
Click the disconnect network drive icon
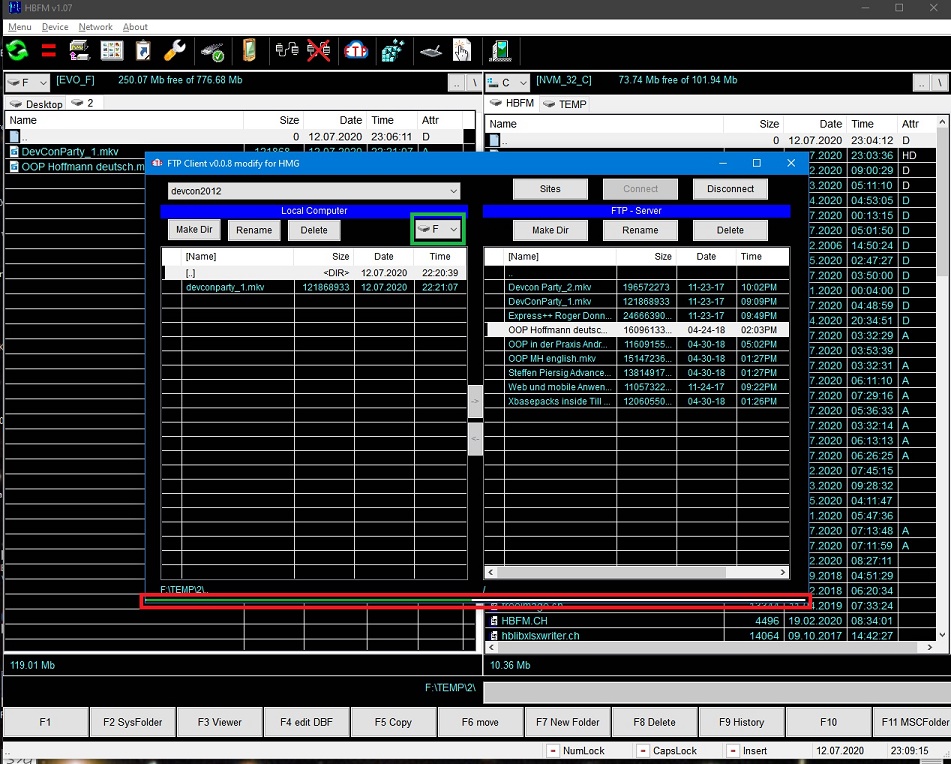pyautogui.click(x=319, y=51)
